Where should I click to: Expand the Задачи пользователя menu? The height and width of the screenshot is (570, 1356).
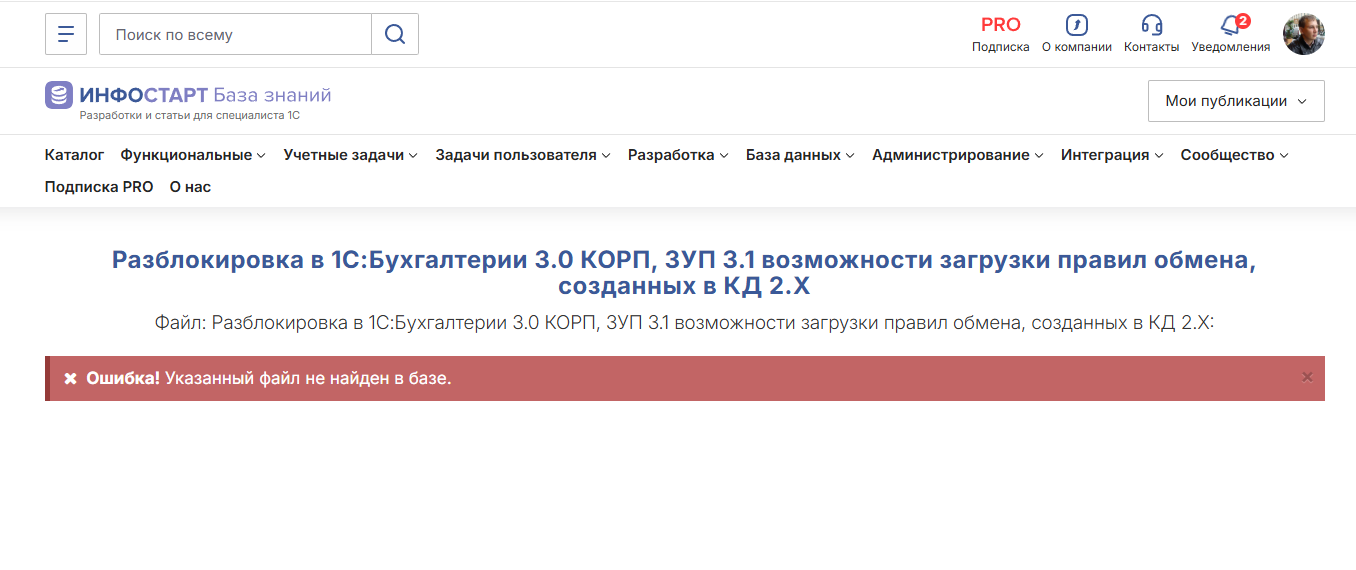(523, 155)
